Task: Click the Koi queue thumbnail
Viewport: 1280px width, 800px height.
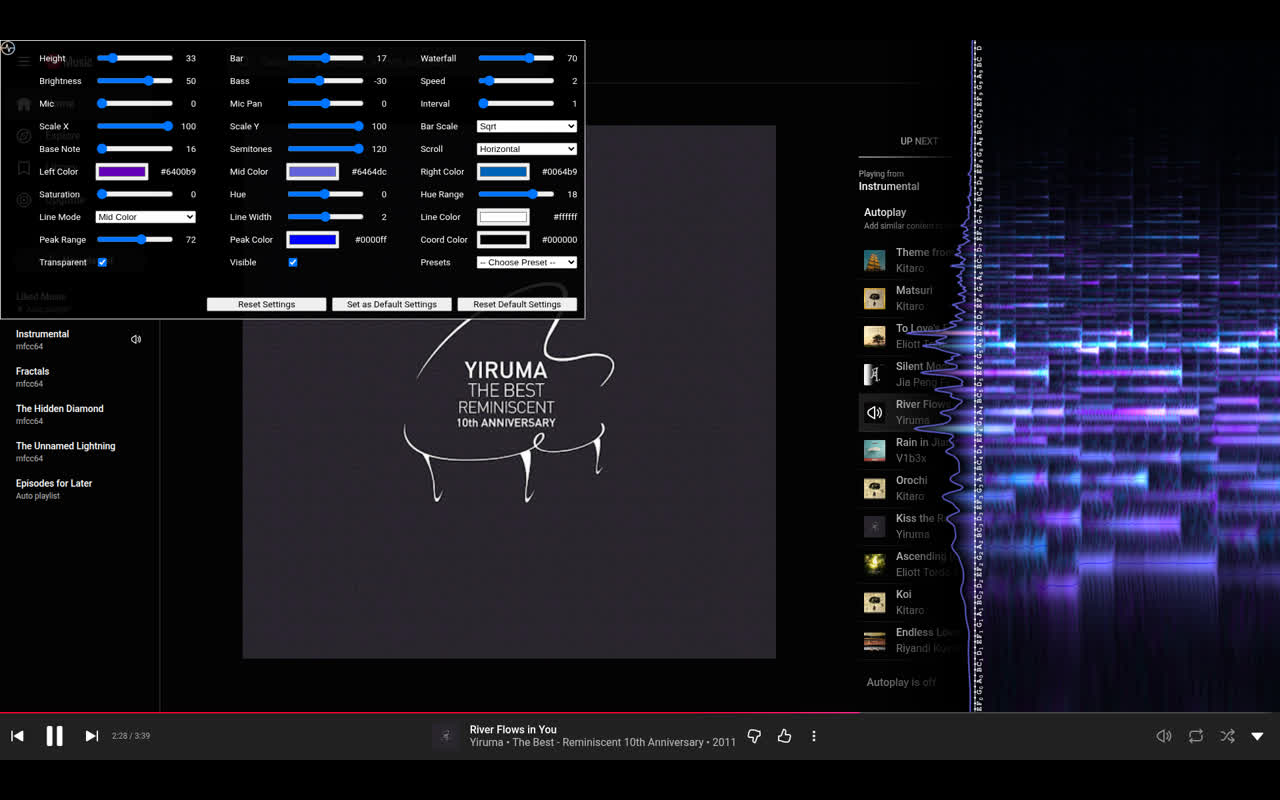Action: coord(875,602)
